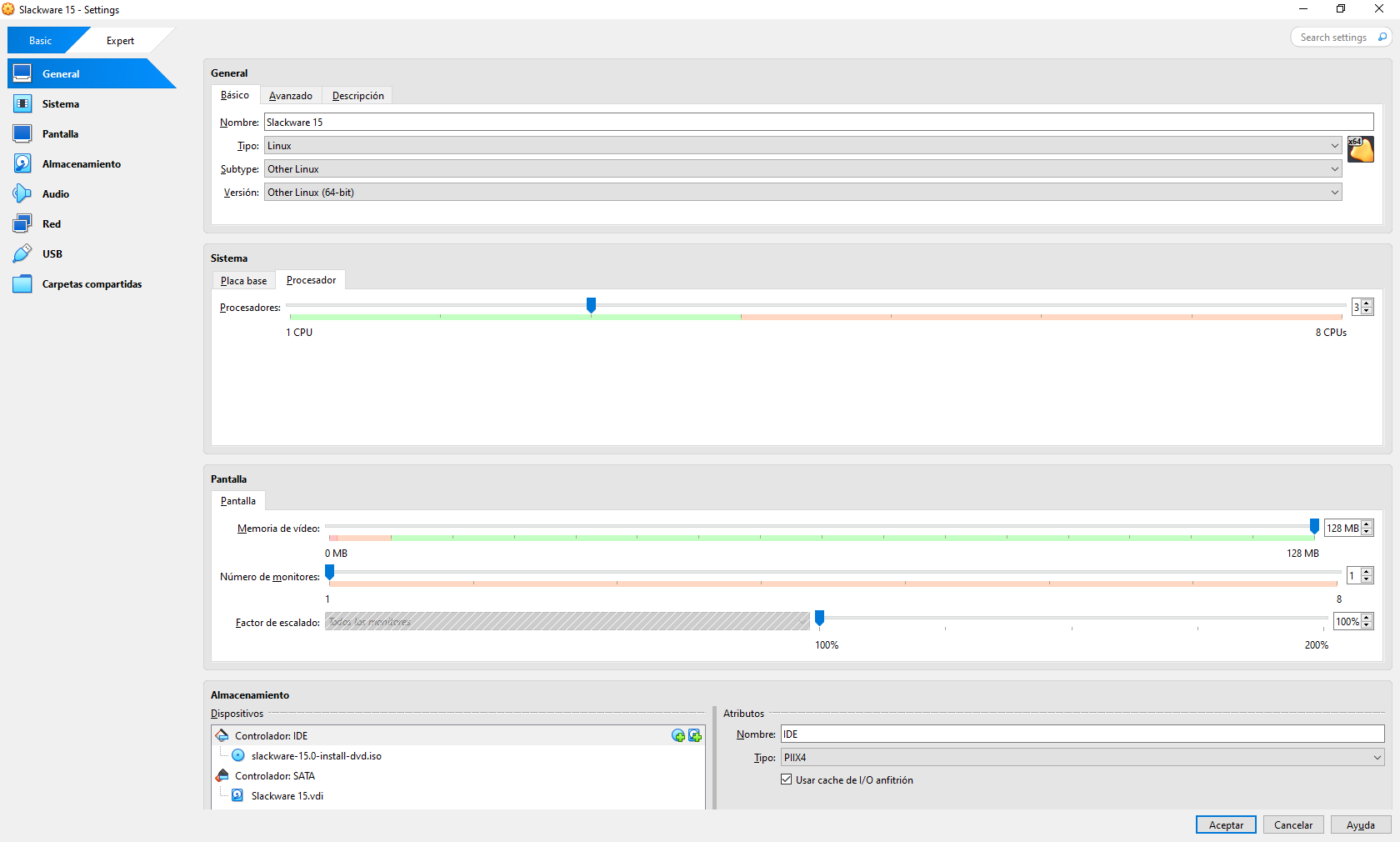Screen dimensions: 1400x842
Task: Select the Pantalla tab in Pantalla section
Action: 238,501
